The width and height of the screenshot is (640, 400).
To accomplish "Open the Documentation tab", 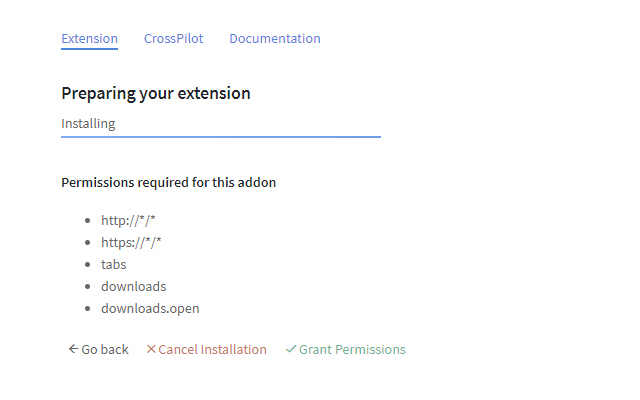I will click(x=274, y=39).
